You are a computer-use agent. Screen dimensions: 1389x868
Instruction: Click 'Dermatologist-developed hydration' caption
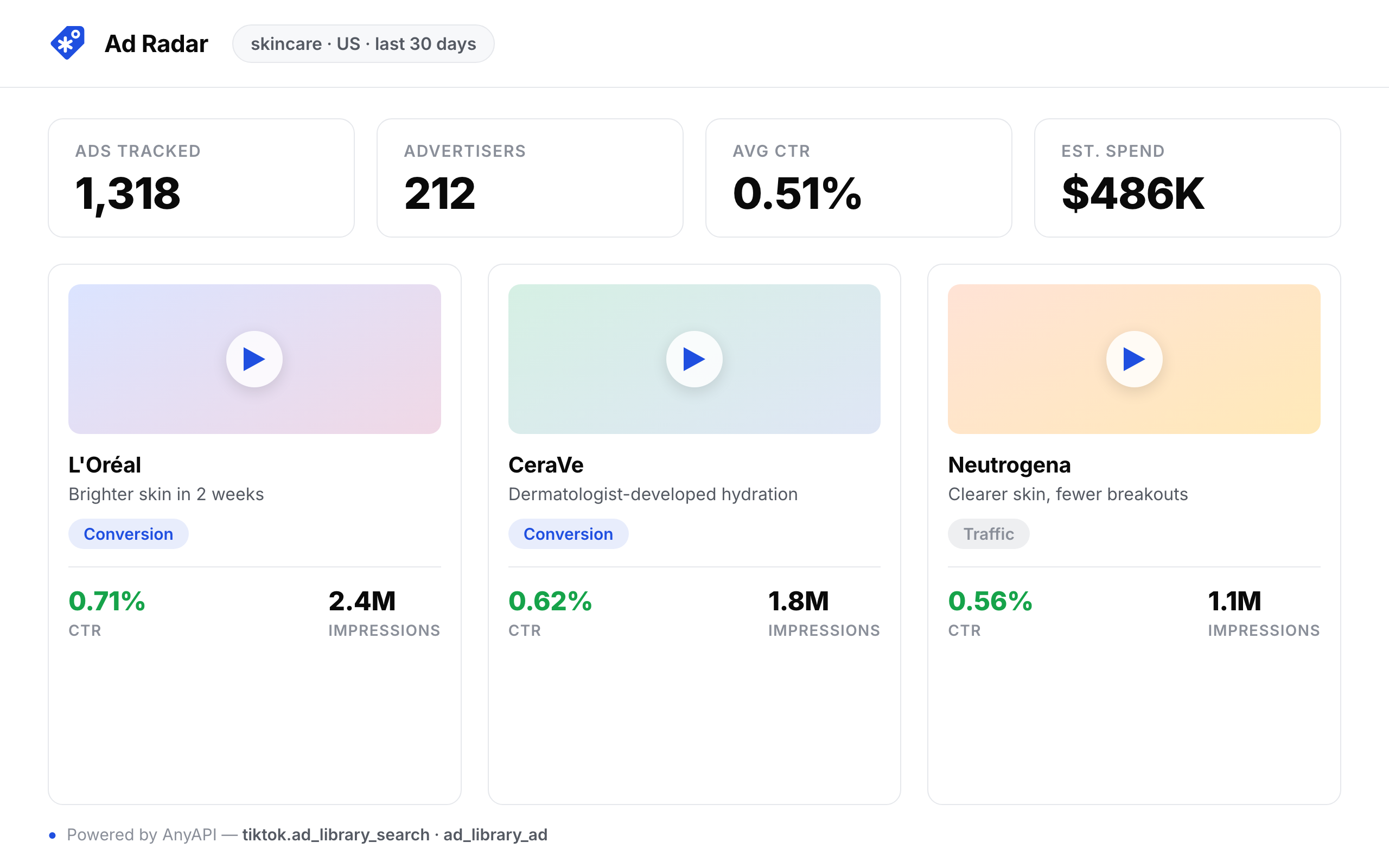[x=653, y=494]
